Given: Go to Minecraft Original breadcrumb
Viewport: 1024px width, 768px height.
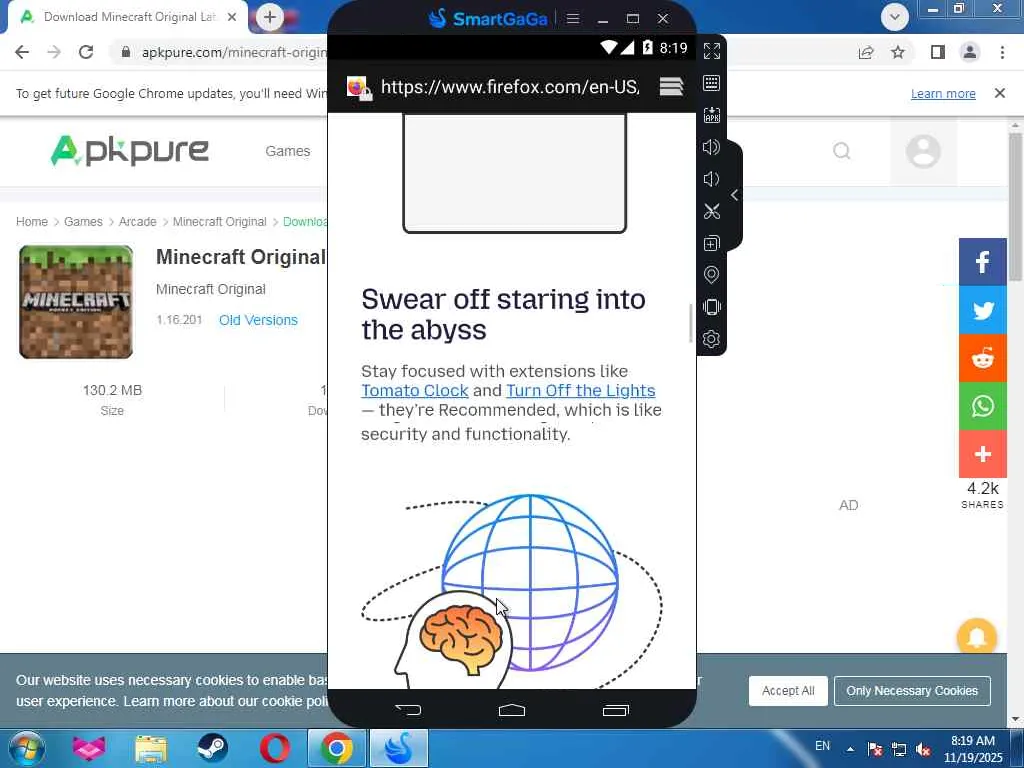Looking at the screenshot, I should (219, 221).
